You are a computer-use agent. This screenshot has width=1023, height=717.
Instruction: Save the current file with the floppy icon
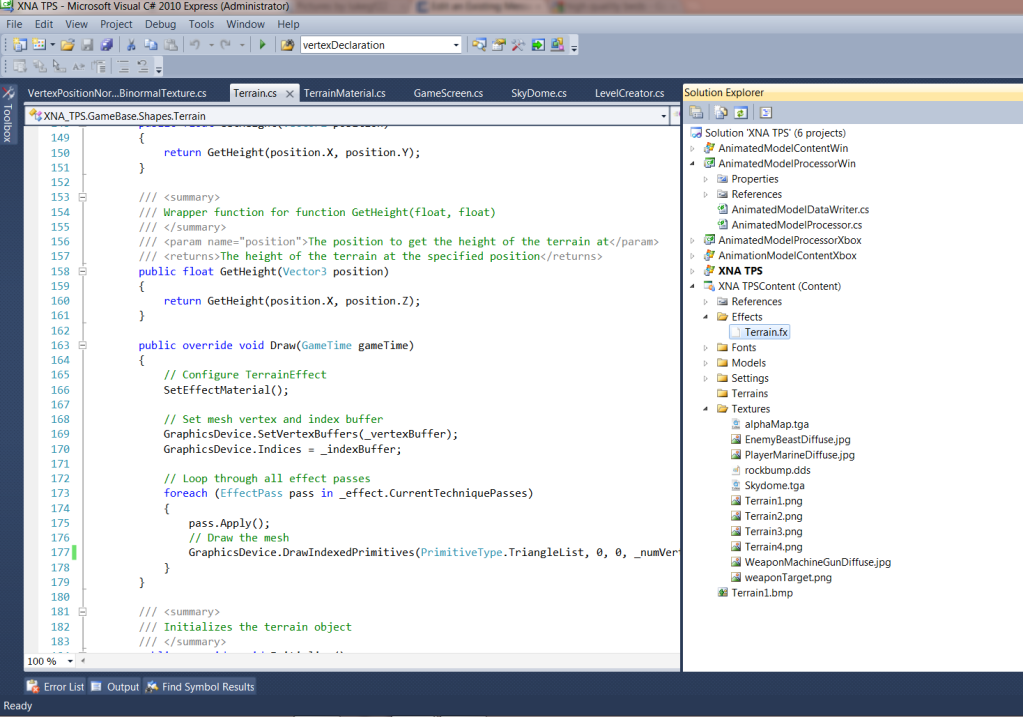pyautogui.click(x=87, y=45)
